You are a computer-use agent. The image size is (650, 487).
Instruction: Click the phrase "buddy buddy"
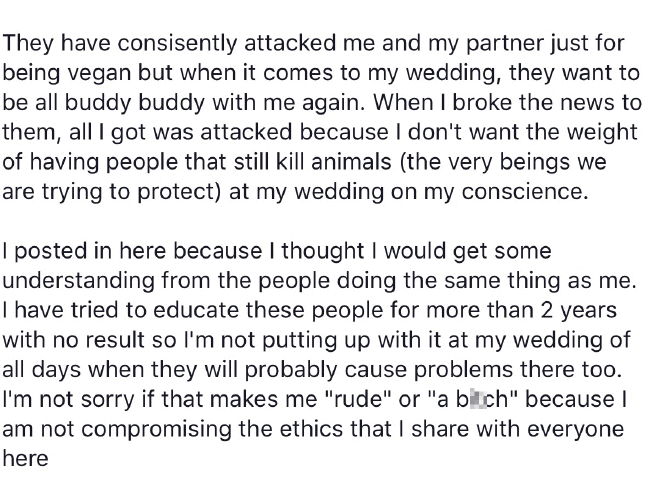point(134,102)
